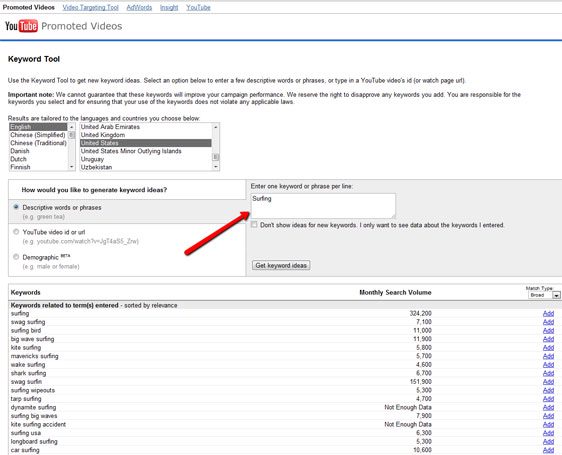Select United Arab Emirates country
Viewport: 562px width, 455px height.
(x=146, y=127)
